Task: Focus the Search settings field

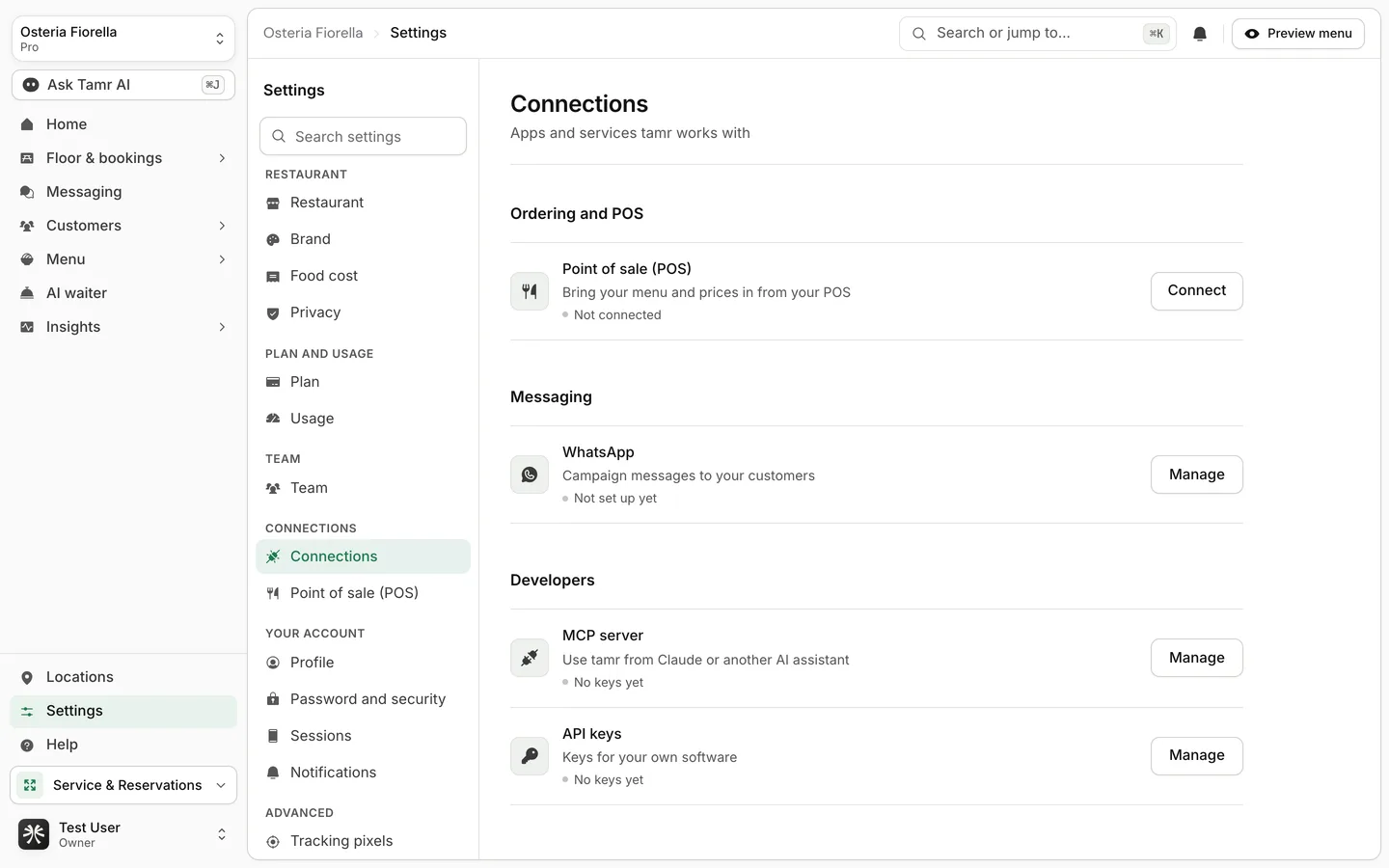Action: 363,136
